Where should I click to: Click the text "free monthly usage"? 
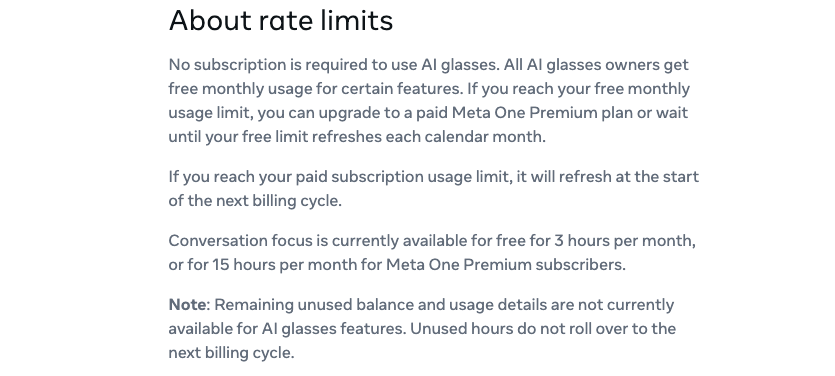pos(240,89)
